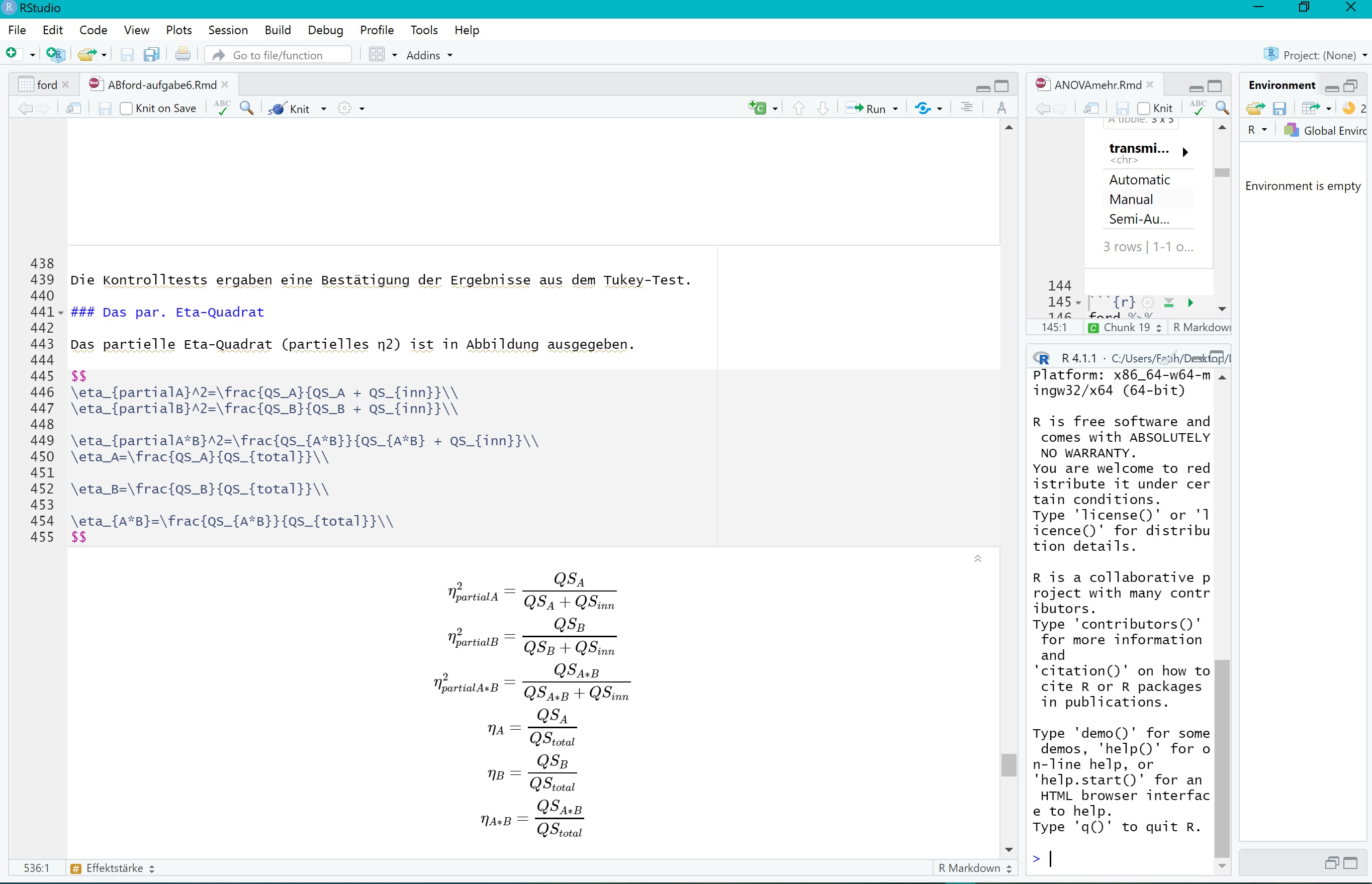Load workspace folder icon in Environment
The image size is (1372, 884).
[1255, 108]
